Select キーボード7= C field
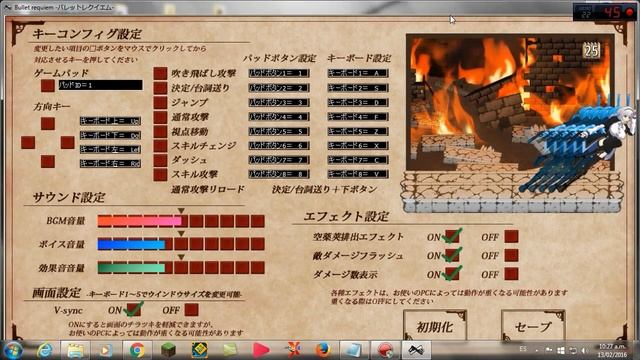The image size is (640, 360). coord(358,160)
